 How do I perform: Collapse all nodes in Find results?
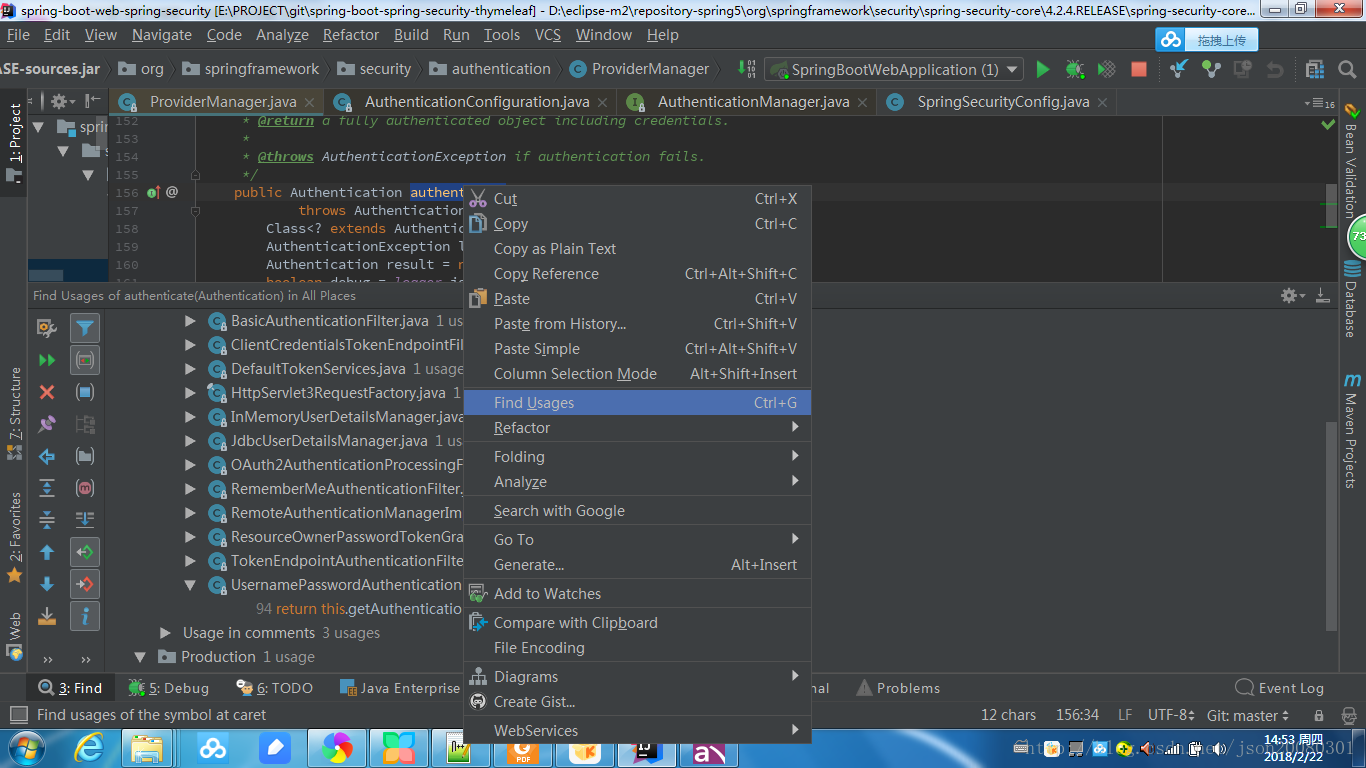tap(47, 520)
